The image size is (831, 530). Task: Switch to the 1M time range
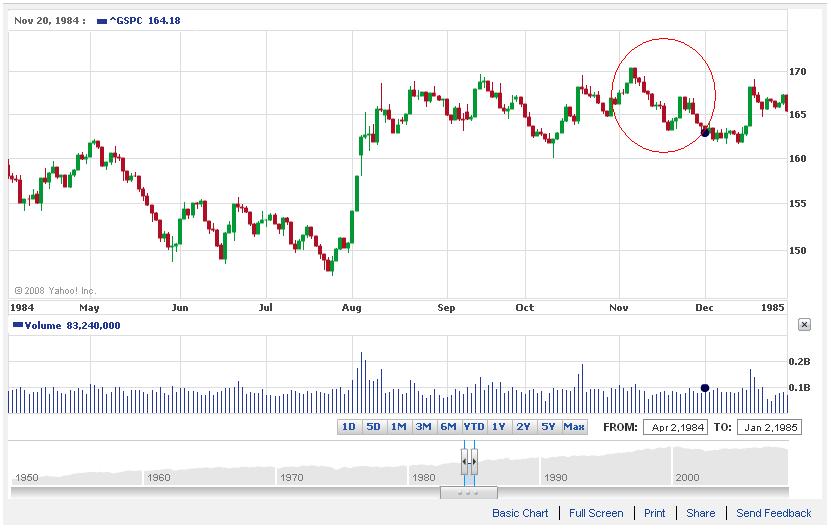point(399,427)
